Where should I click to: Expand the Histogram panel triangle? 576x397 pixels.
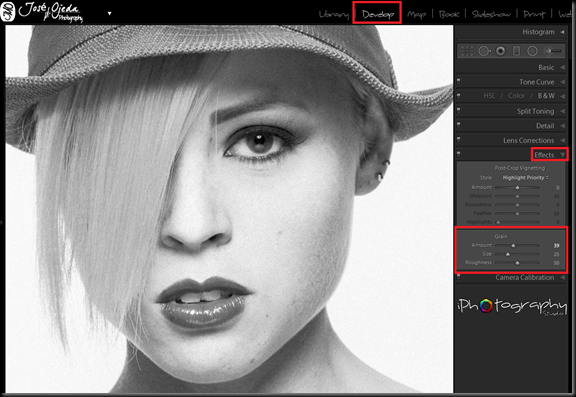tap(562, 32)
